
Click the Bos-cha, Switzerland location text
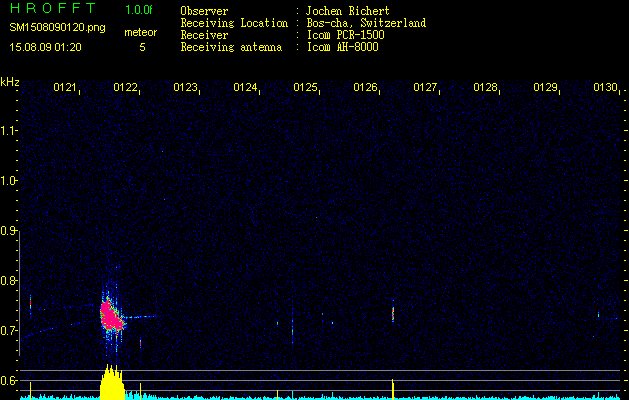pos(366,23)
